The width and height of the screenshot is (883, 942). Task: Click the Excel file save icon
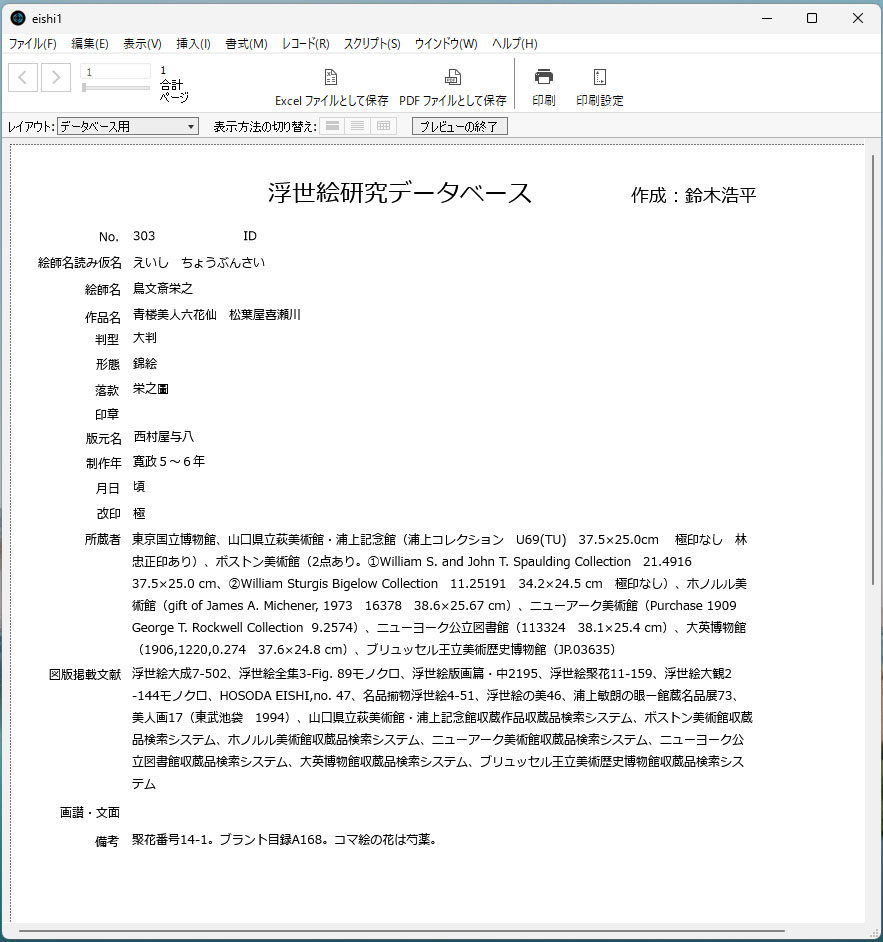[331, 77]
